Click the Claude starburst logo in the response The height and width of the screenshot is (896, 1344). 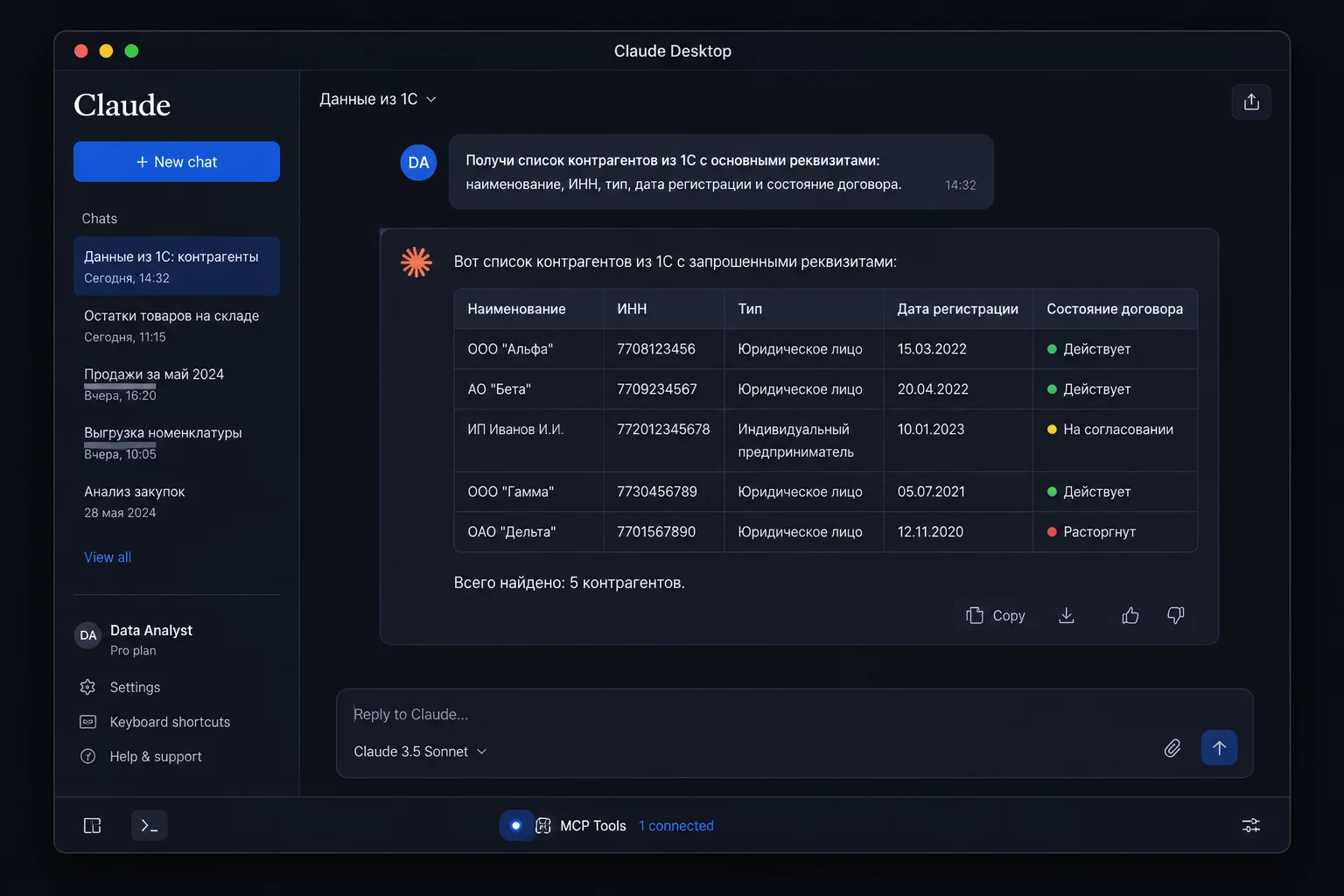pyautogui.click(x=416, y=262)
